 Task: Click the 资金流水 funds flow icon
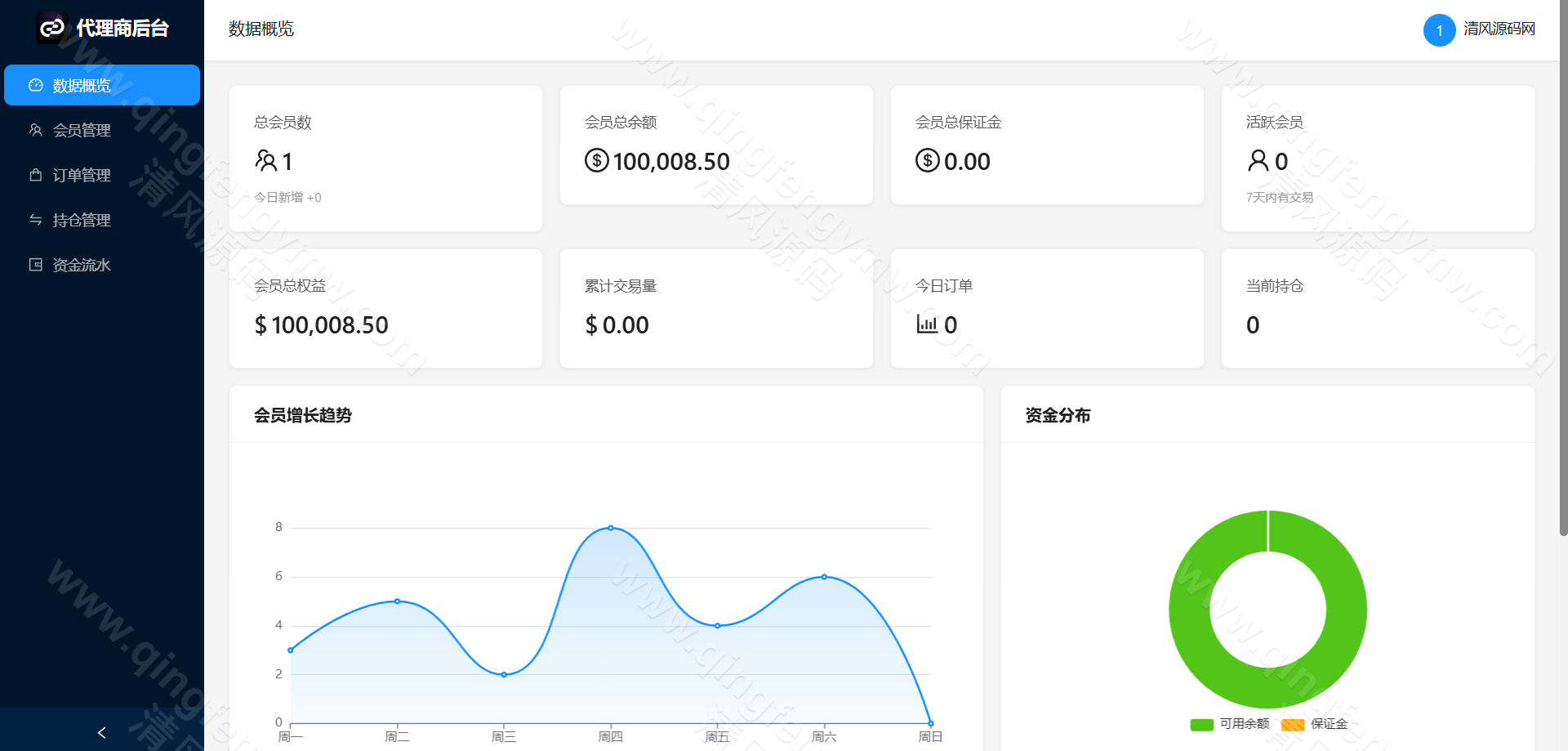tap(33, 264)
